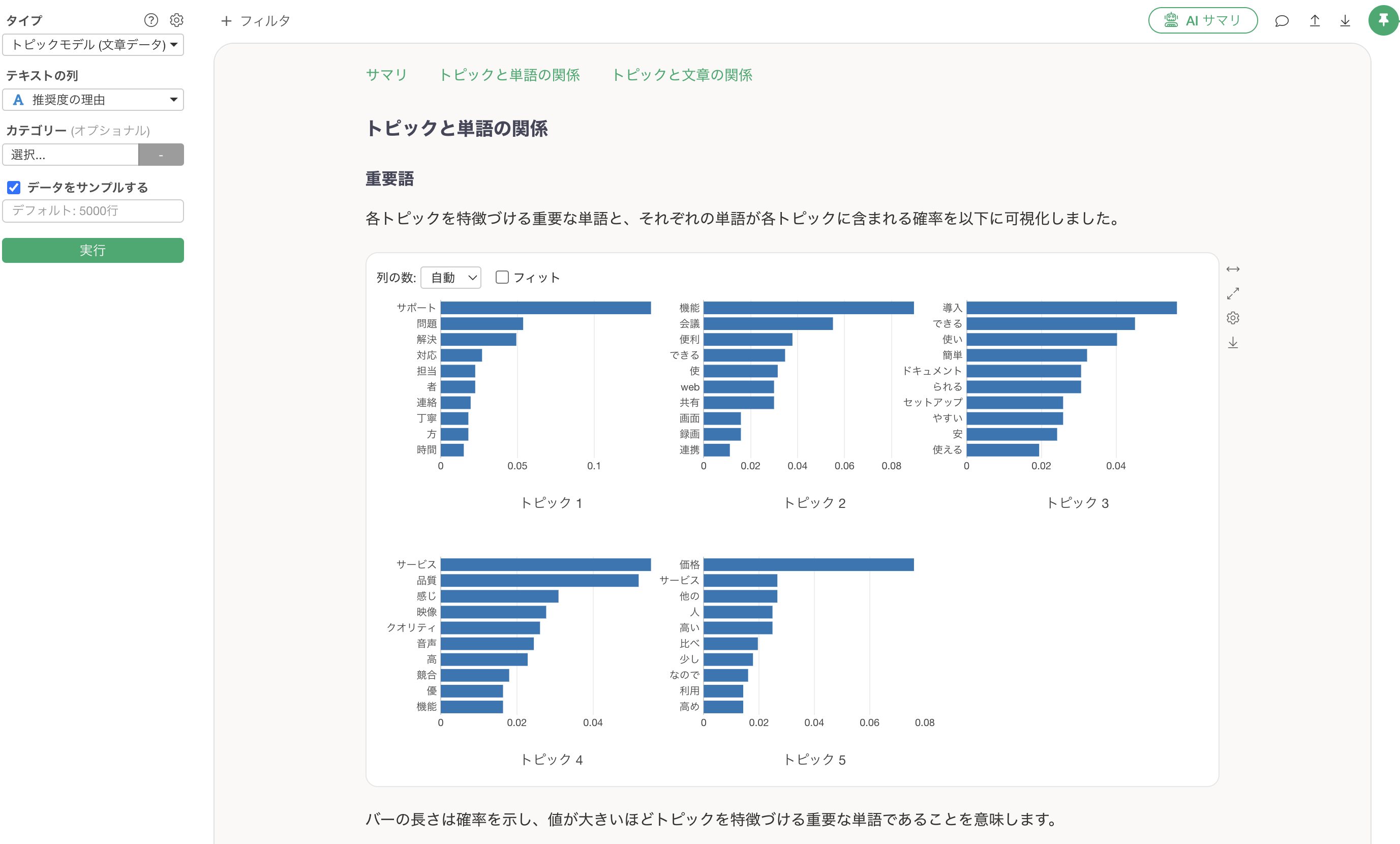This screenshot has width=1400, height=844.
Task: Click the green 実行 button
Action: click(x=93, y=250)
